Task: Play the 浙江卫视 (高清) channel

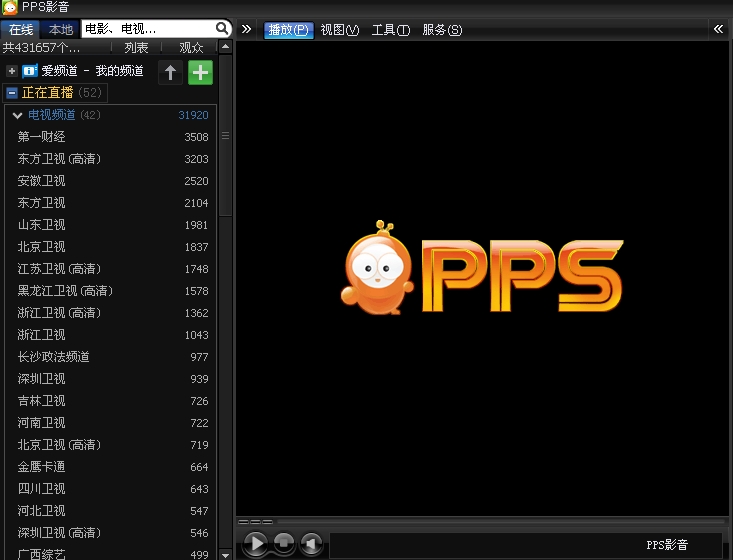Action: point(59,313)
